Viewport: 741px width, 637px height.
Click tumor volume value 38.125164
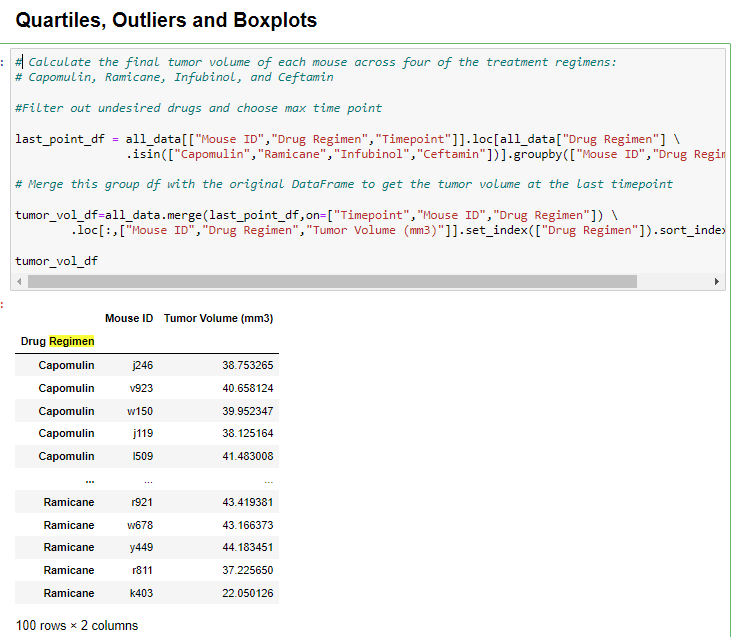pyautogui.click(x=248, y=433)
